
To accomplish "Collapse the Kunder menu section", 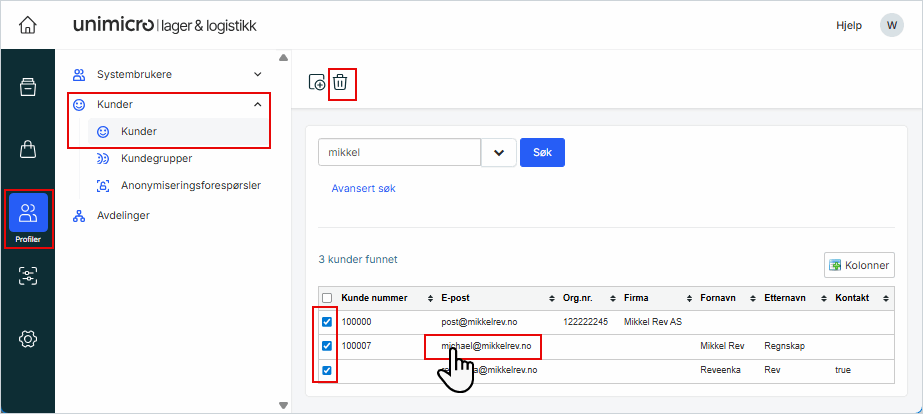I will [257, 104].
